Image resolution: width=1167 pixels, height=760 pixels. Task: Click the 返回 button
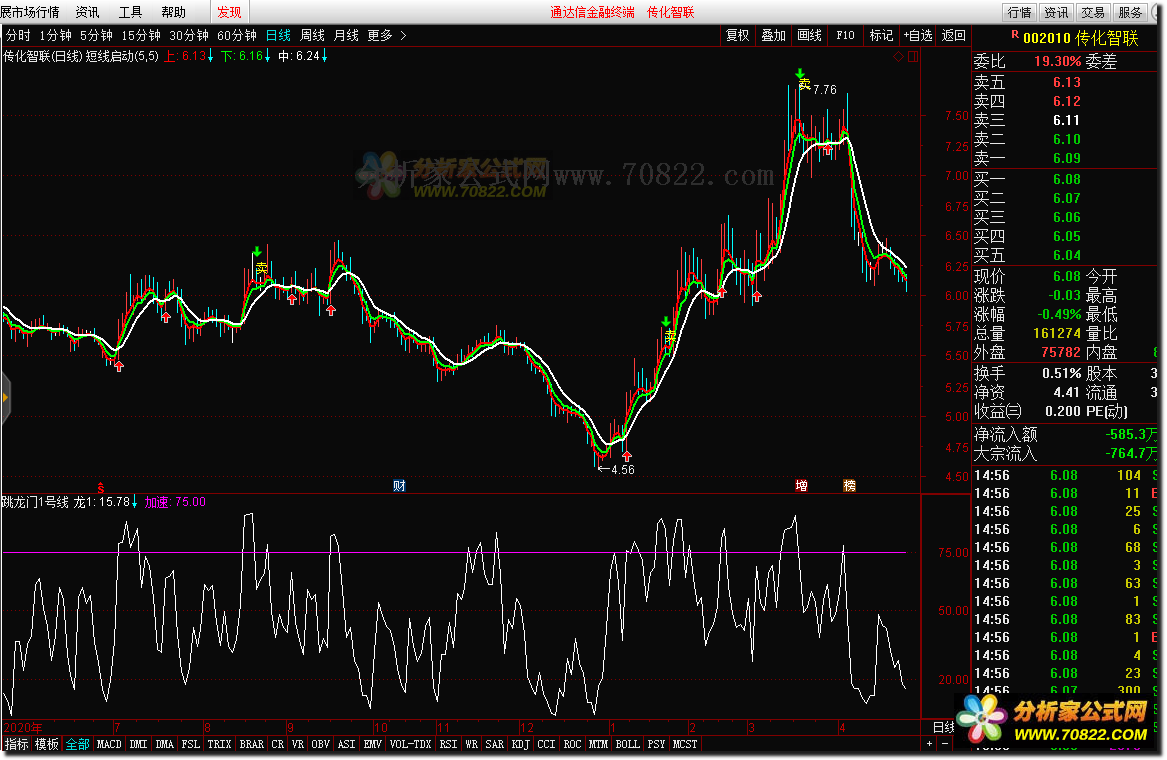(x=953, y=35)
